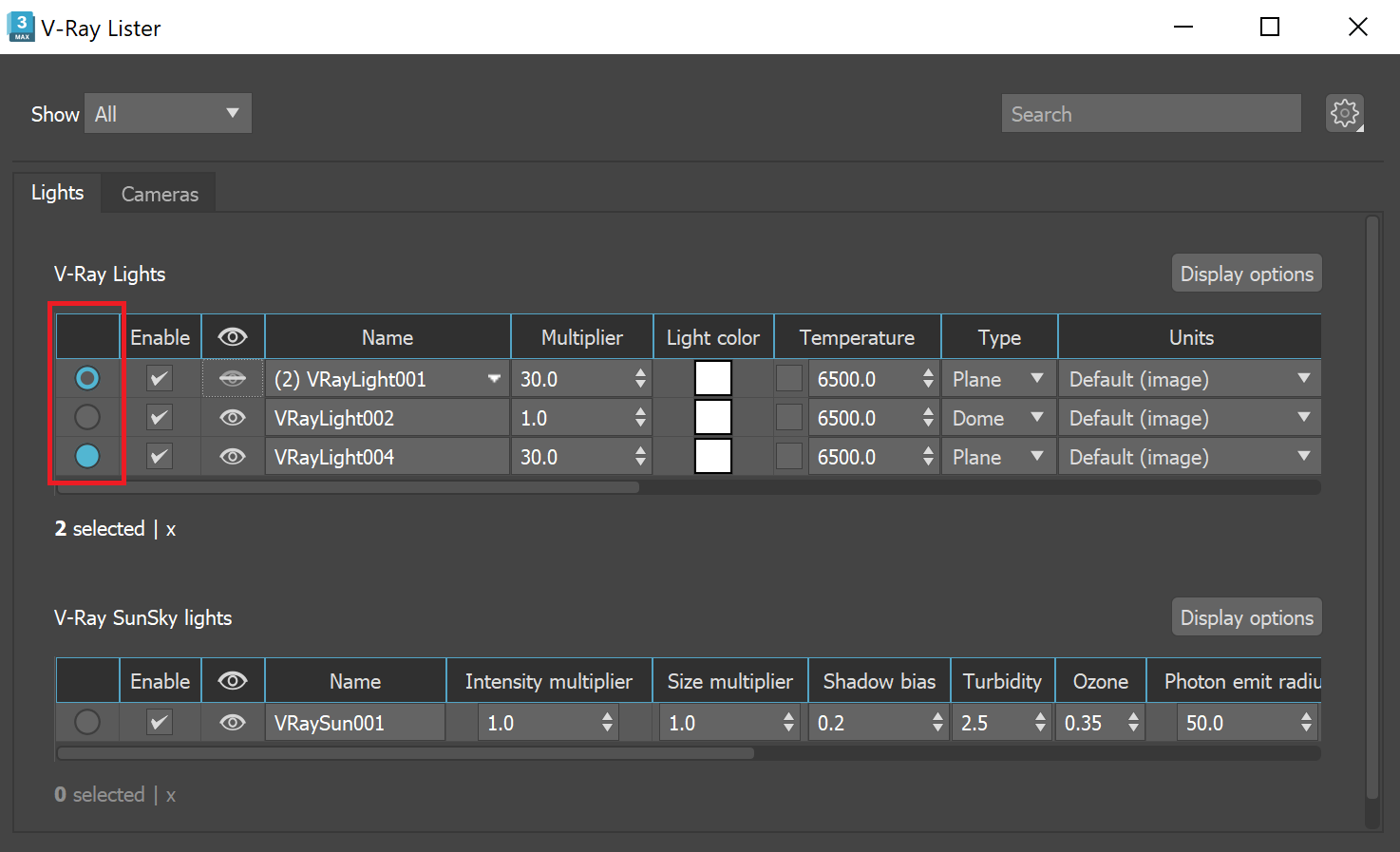Uncheck Enable for VRayLight002
The width and height of the screenshot is (1400, 852).
[x=160, y=418]
